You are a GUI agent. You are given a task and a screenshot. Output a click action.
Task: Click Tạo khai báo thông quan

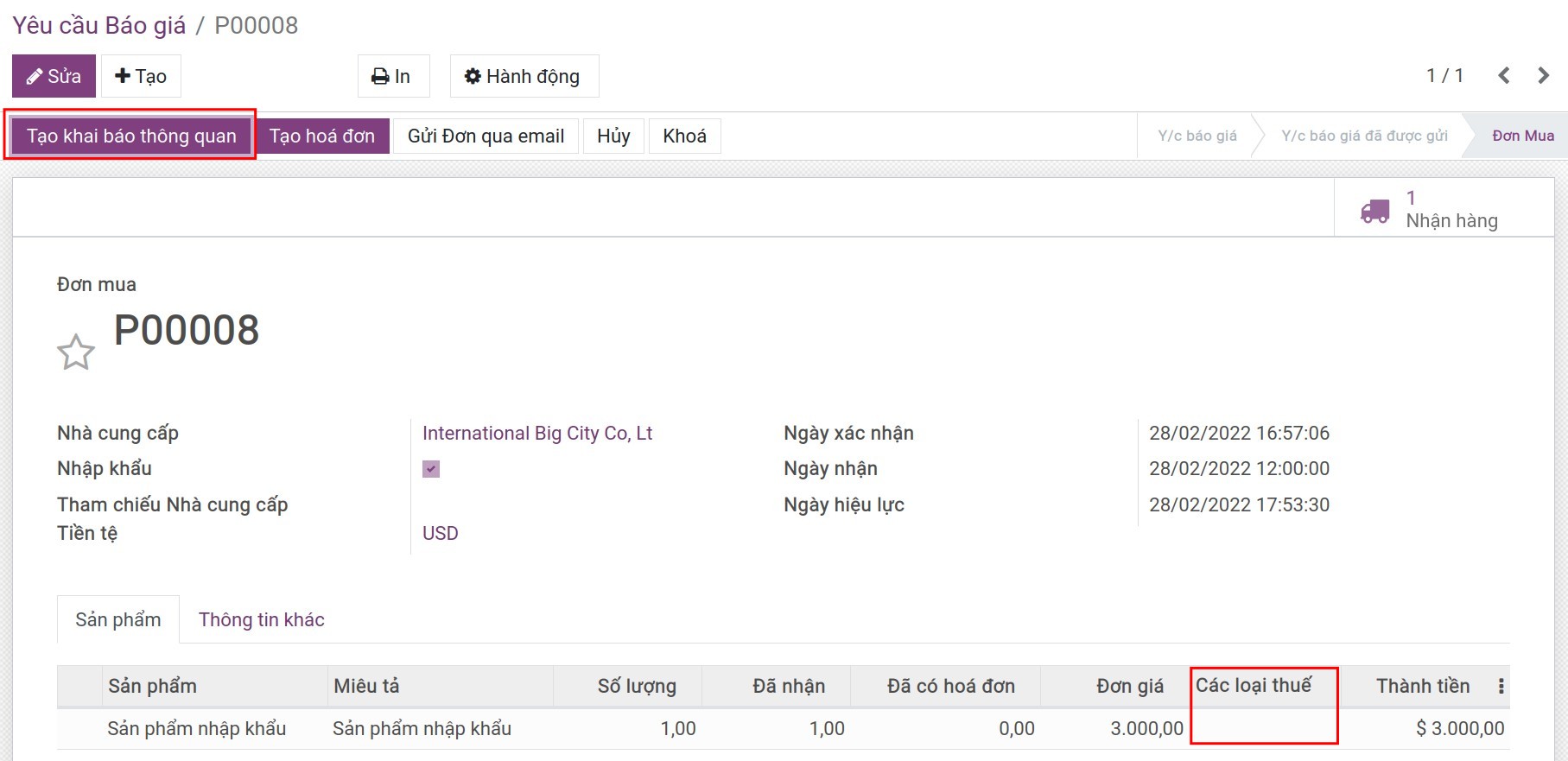[131, 136]
